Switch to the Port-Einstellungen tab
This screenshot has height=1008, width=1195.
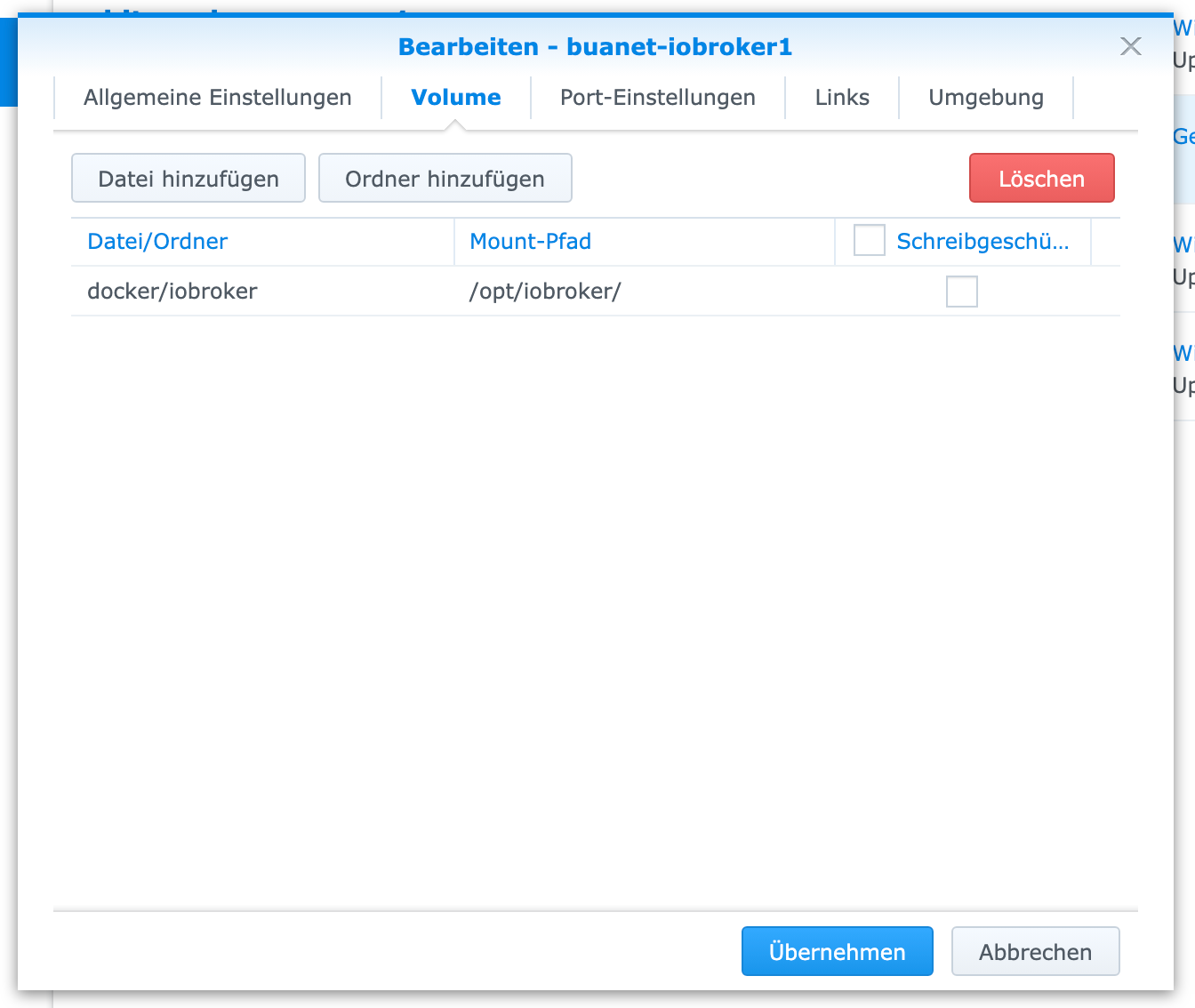point(658,98)
